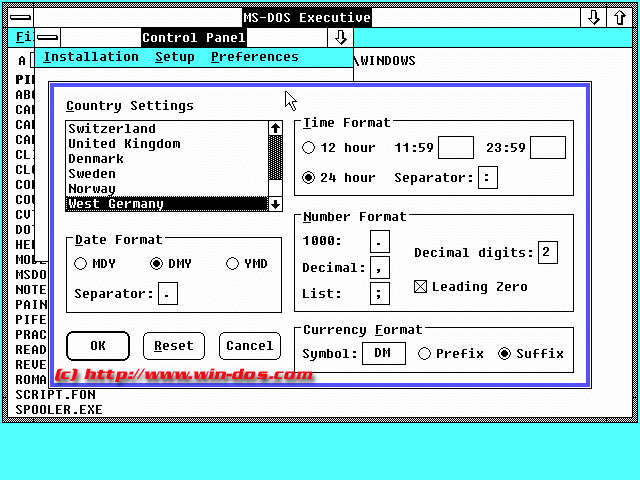640x480 pixels.
Task: Choose MDY date format
Action: point(80,264)
